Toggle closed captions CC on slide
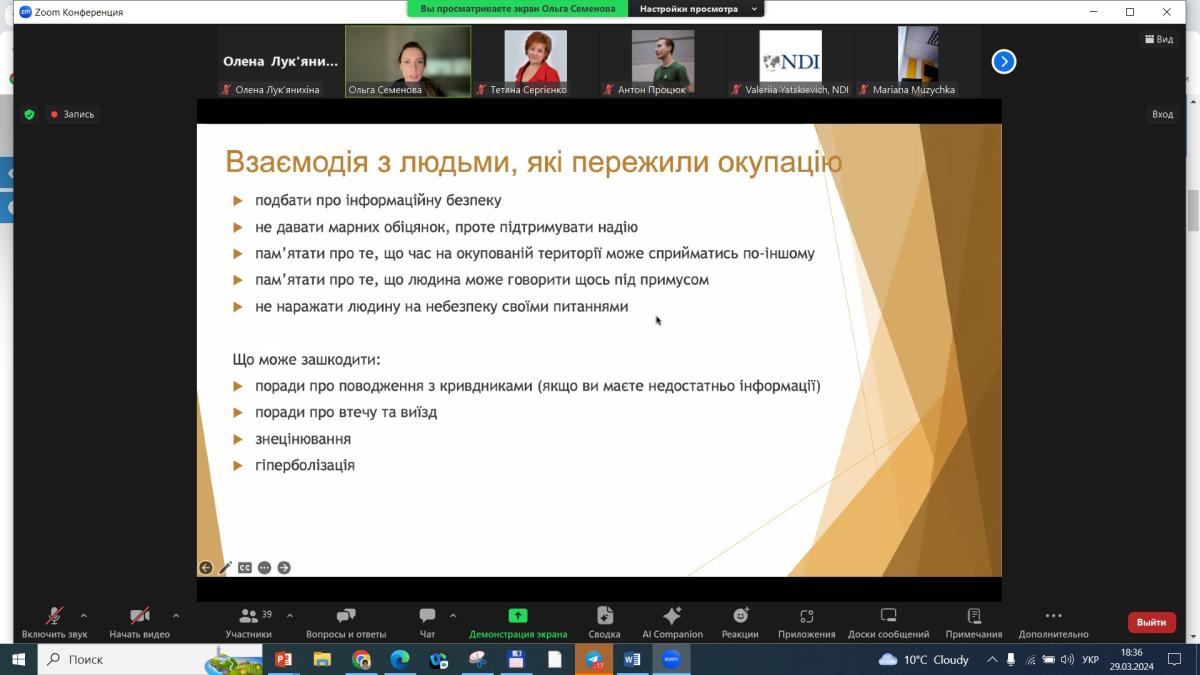This screenshot has height=675, width=1200. coord(244,568)
